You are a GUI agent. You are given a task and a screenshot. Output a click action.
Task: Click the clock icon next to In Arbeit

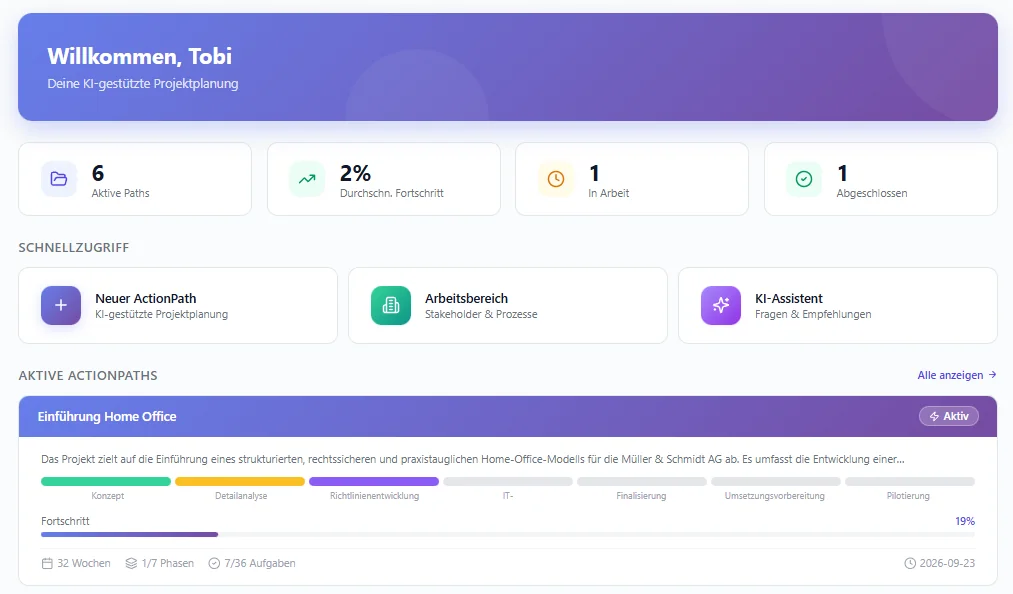click(554, 178)
